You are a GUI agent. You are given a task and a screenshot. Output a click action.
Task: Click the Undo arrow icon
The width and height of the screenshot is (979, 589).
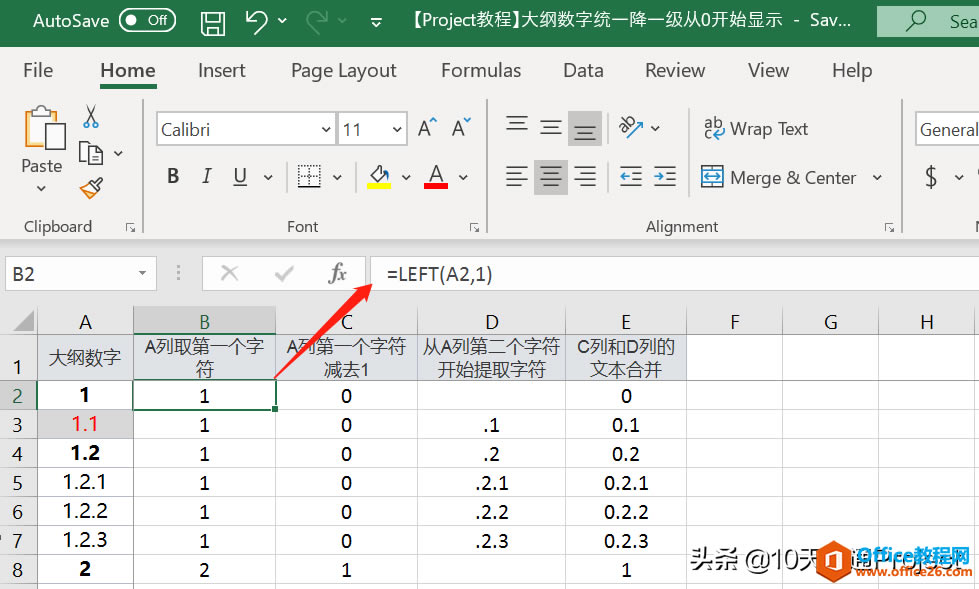256,21
